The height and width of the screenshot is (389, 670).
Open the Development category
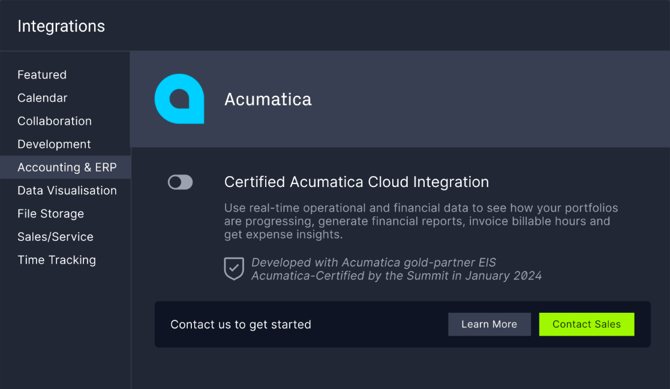54,144
